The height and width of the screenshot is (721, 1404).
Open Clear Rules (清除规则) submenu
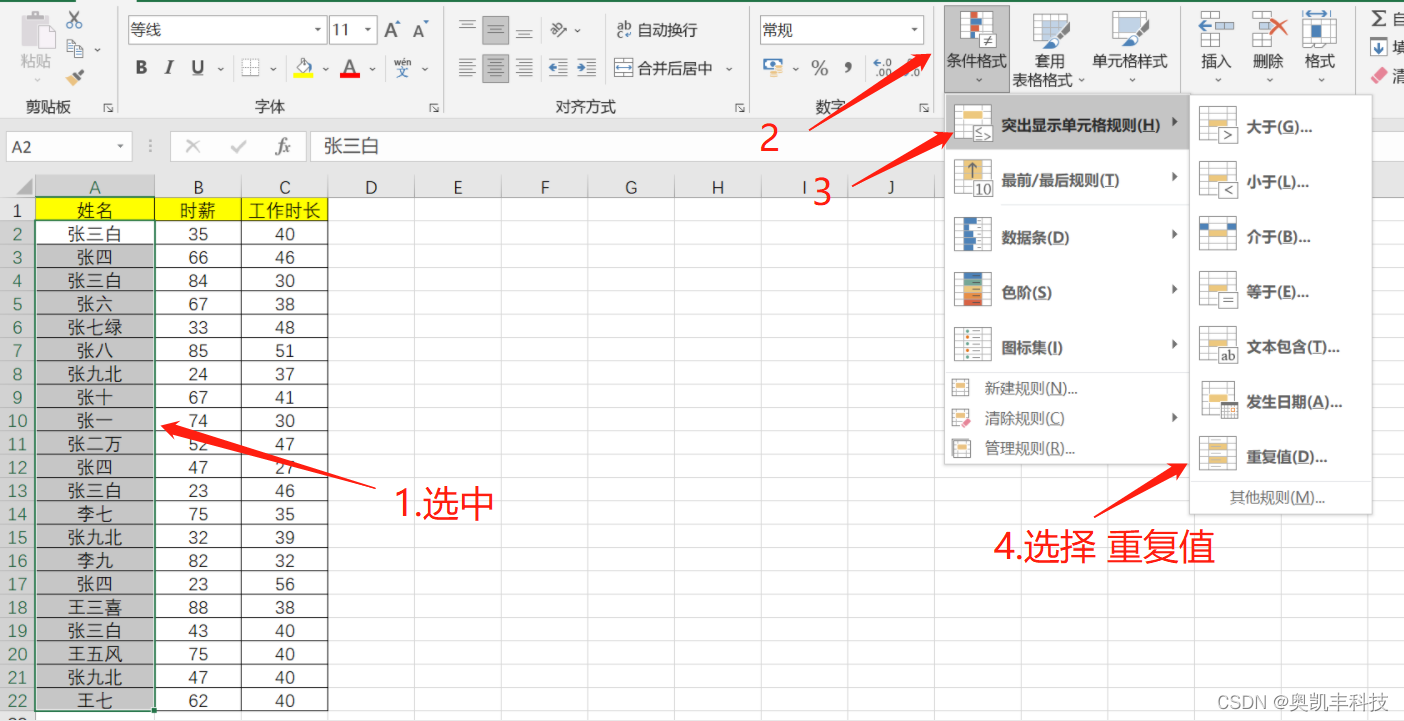pyautogui.click(x=1067, y=418)
